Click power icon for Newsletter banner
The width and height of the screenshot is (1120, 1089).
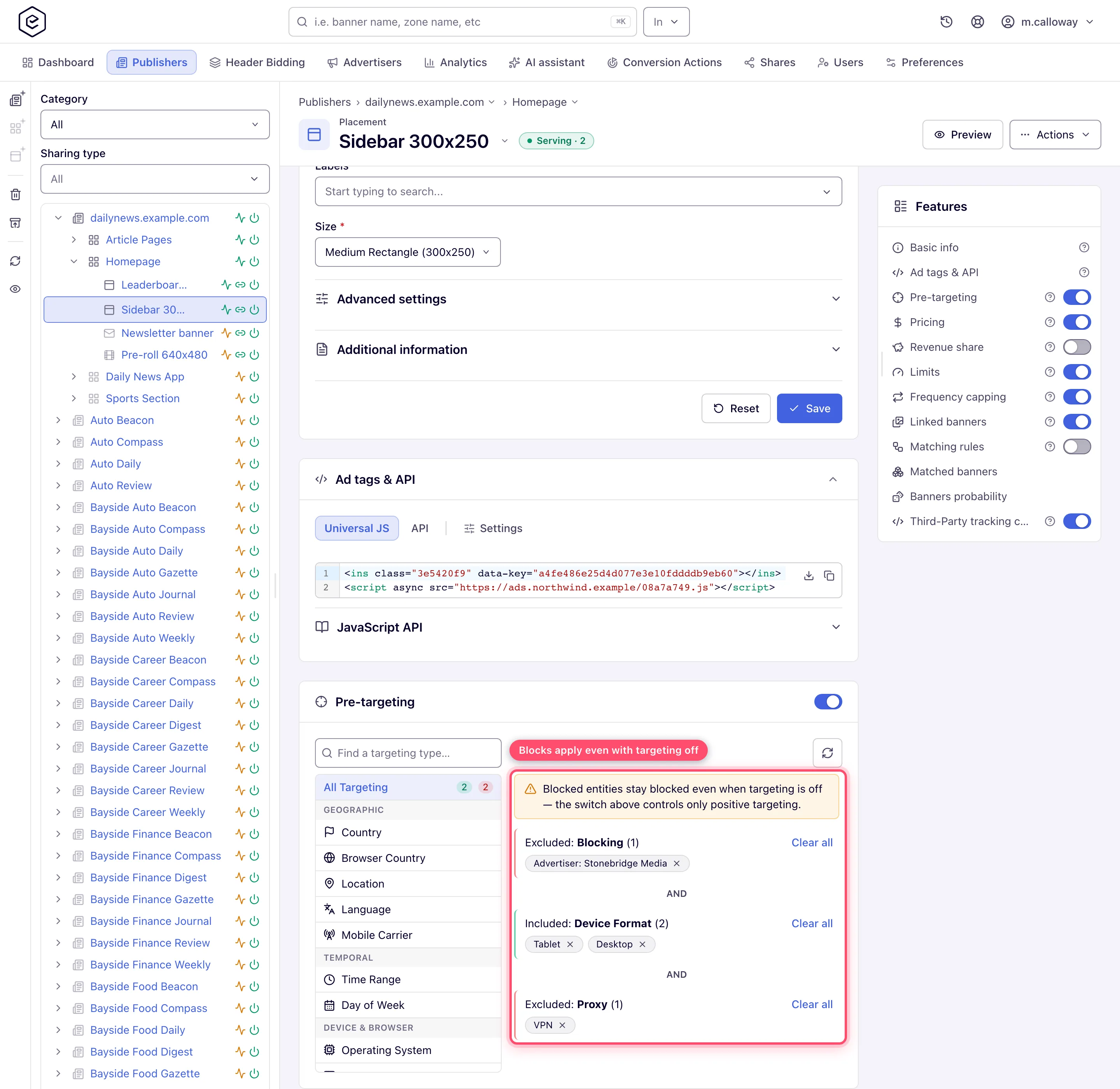[255, 333]
